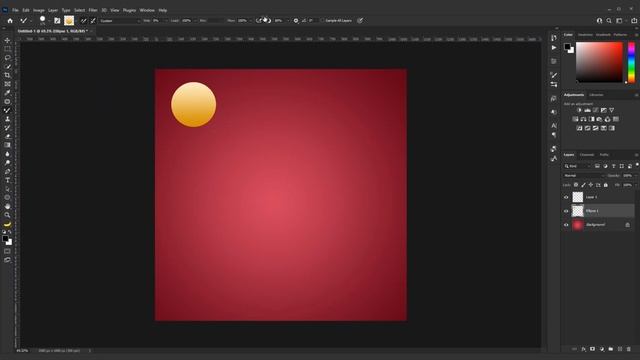Create a new group folder icon
The image size is (640, 360).
[x=611, y=349]
